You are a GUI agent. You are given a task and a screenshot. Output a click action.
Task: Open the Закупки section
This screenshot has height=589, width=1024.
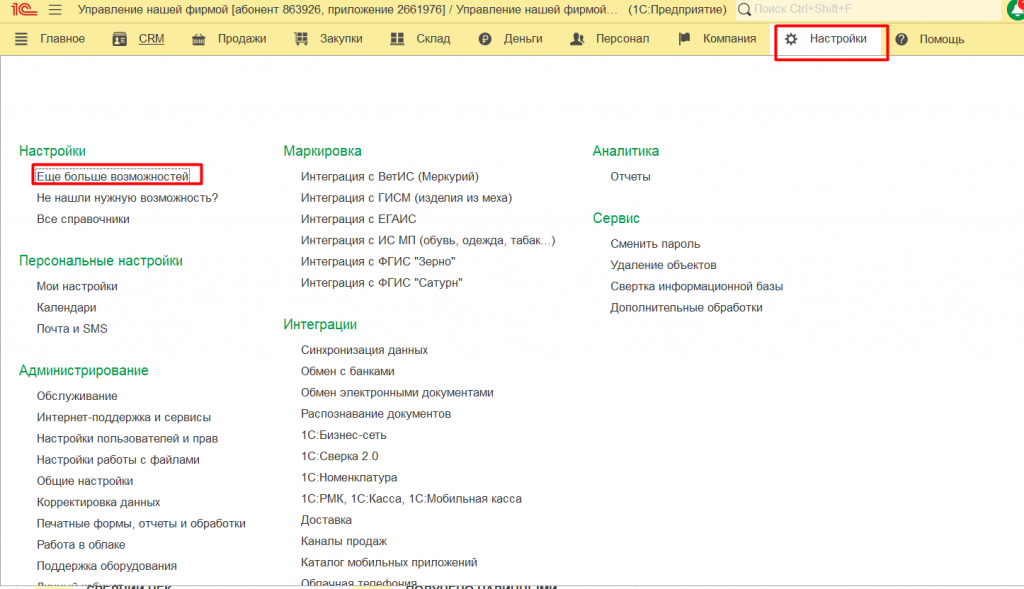pyautogui.click(x=341, y=39)
